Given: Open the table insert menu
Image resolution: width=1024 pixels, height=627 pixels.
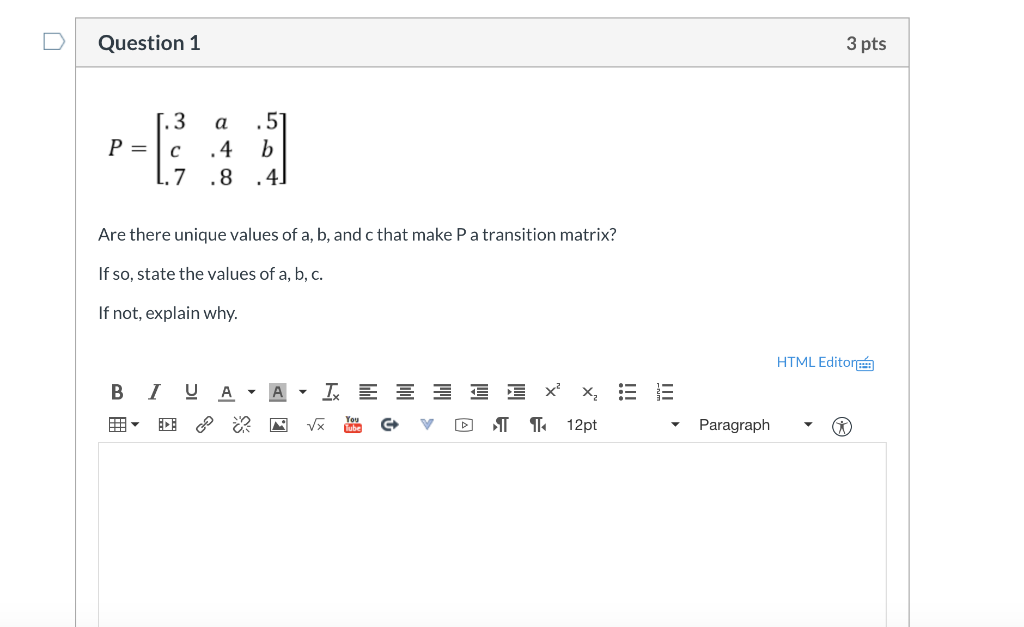Looking at the screenshot, I should [x=123, y=425].
